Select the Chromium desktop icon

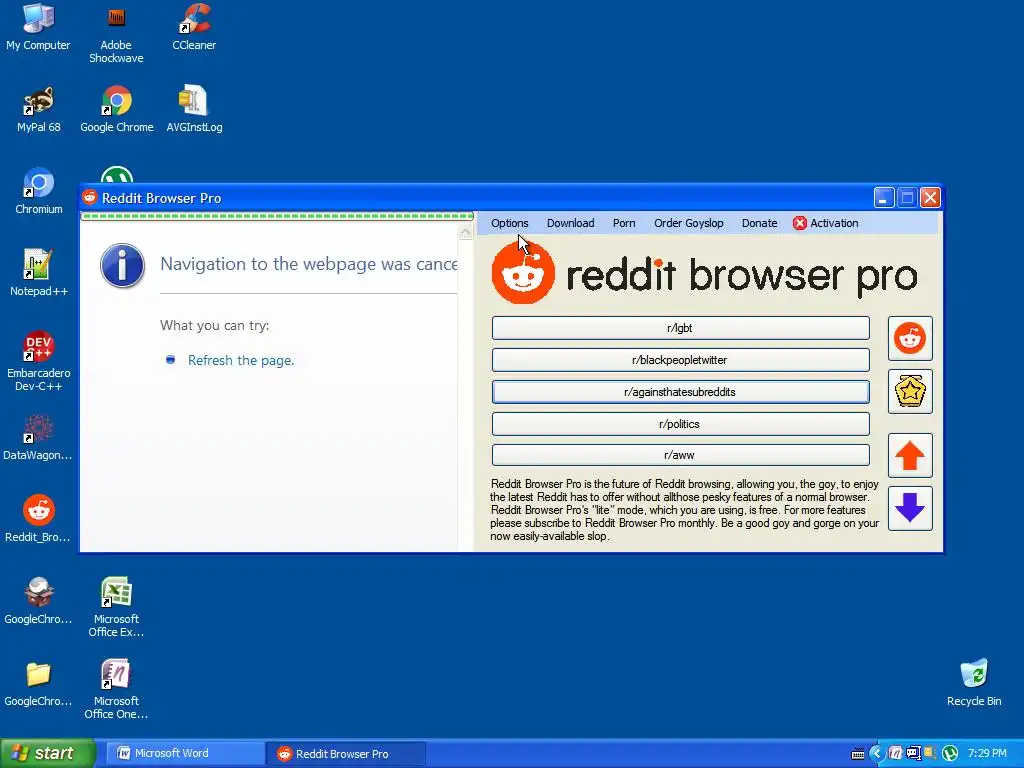[x=39, y=191]
